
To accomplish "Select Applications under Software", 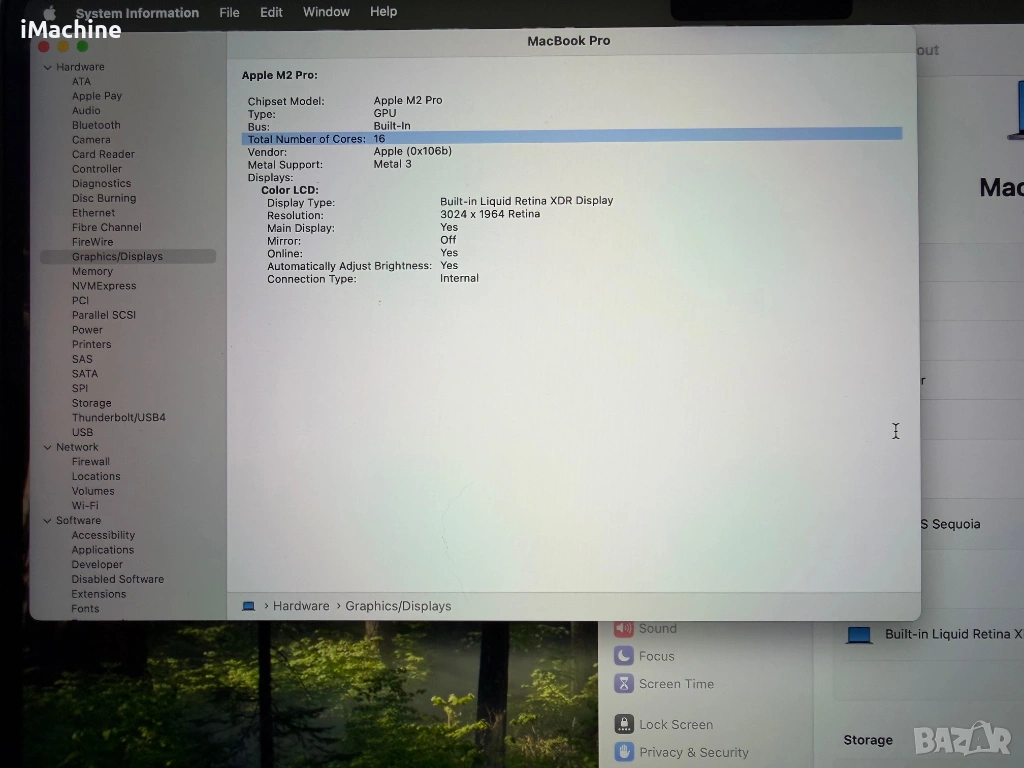I will tap(102, 550).
